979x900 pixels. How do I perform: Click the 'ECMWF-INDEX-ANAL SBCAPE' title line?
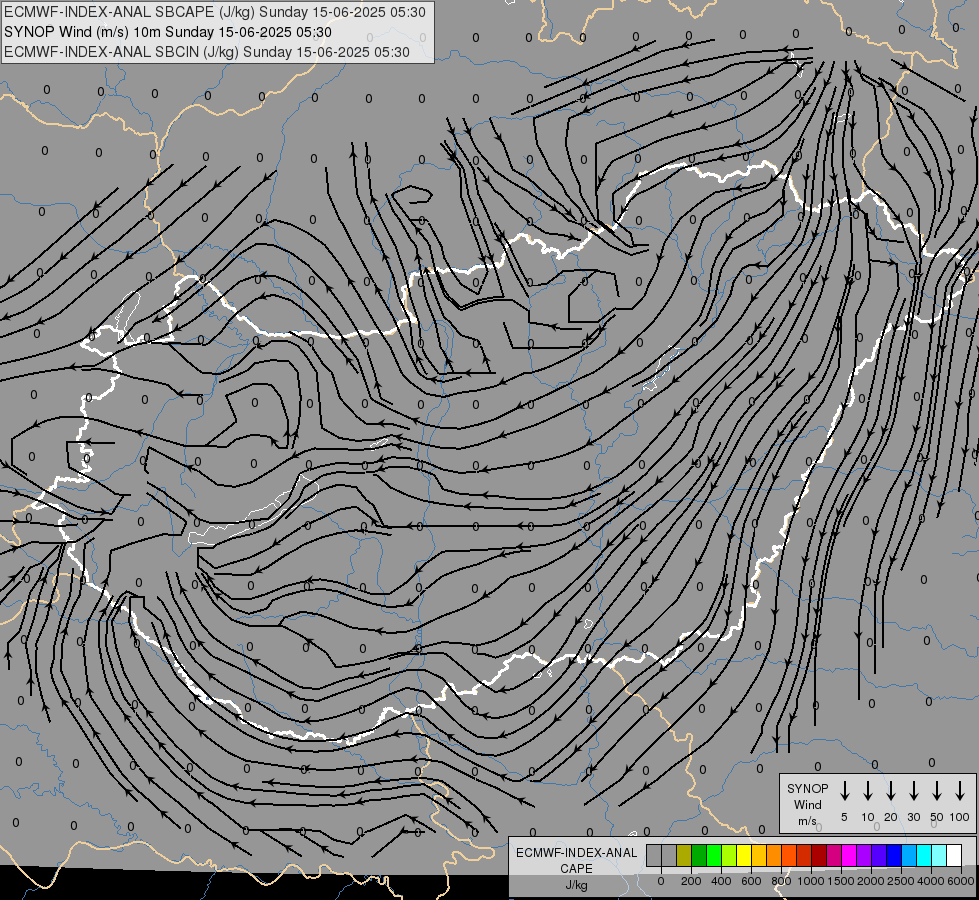215,12
